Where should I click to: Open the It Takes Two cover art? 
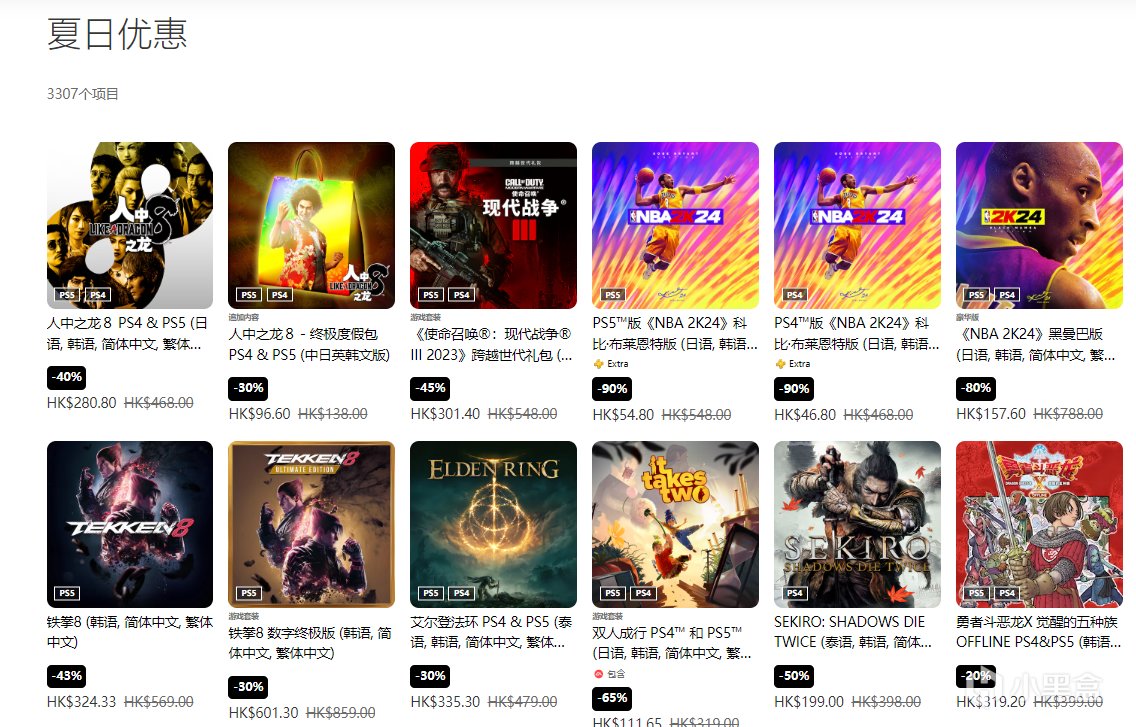675,524
